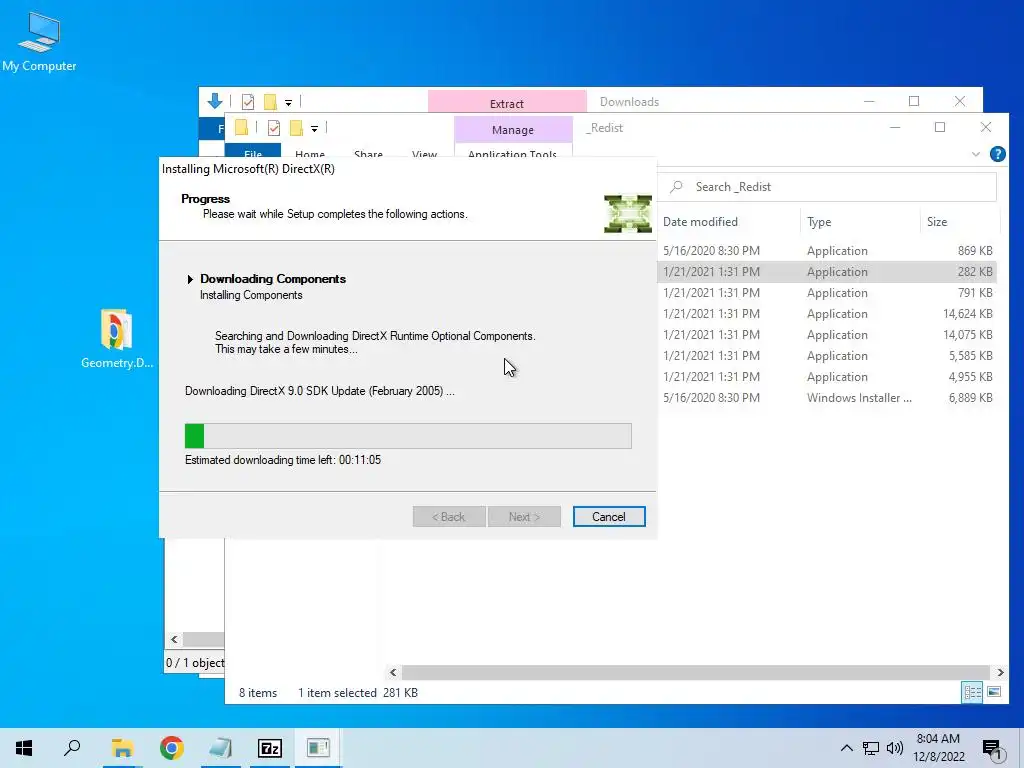Click the Search _Redist input field
The width and height of the screenshot is (1024, 768).
coord(829,187)
